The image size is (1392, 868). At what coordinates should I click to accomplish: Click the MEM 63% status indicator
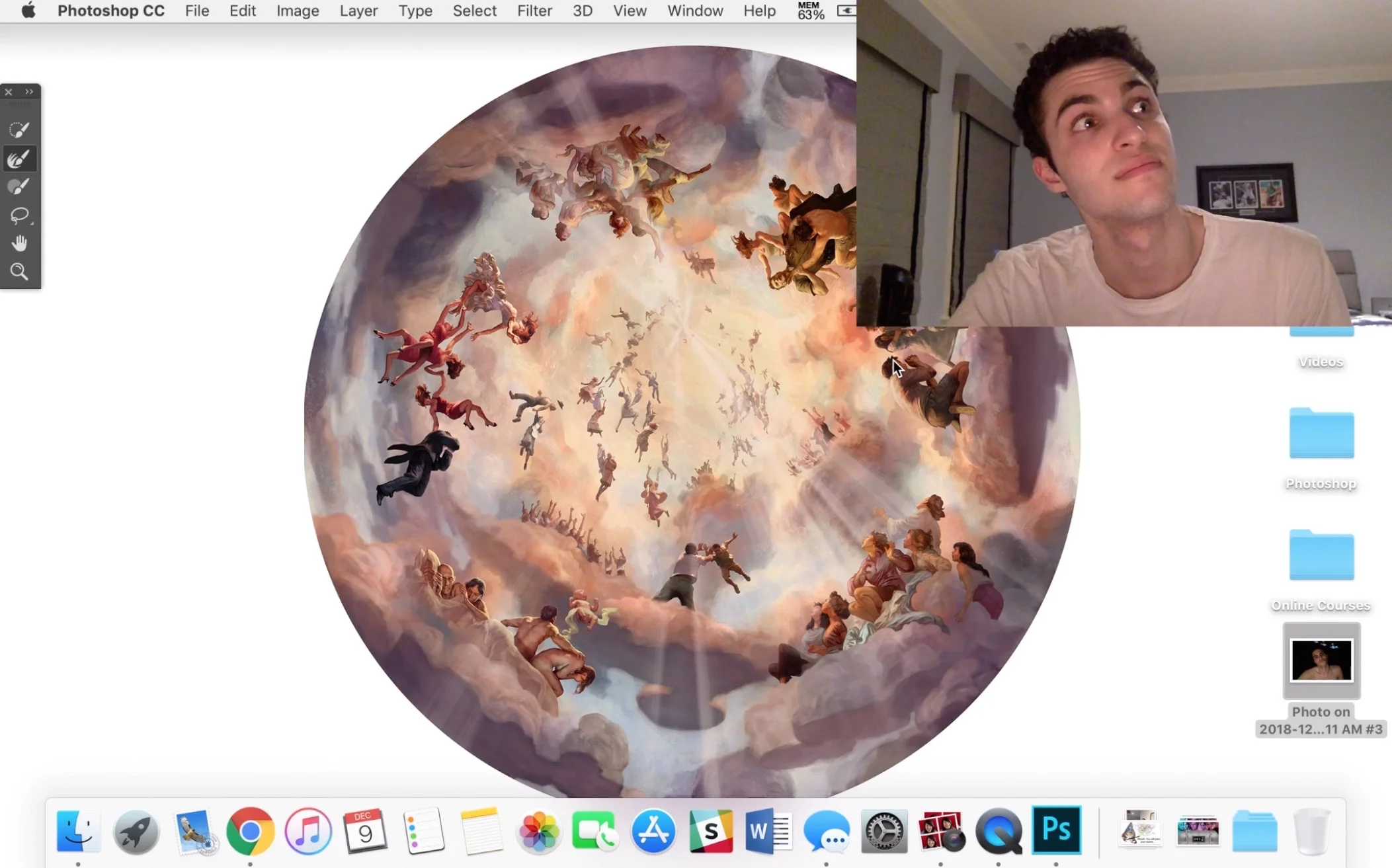pos(810,11)
